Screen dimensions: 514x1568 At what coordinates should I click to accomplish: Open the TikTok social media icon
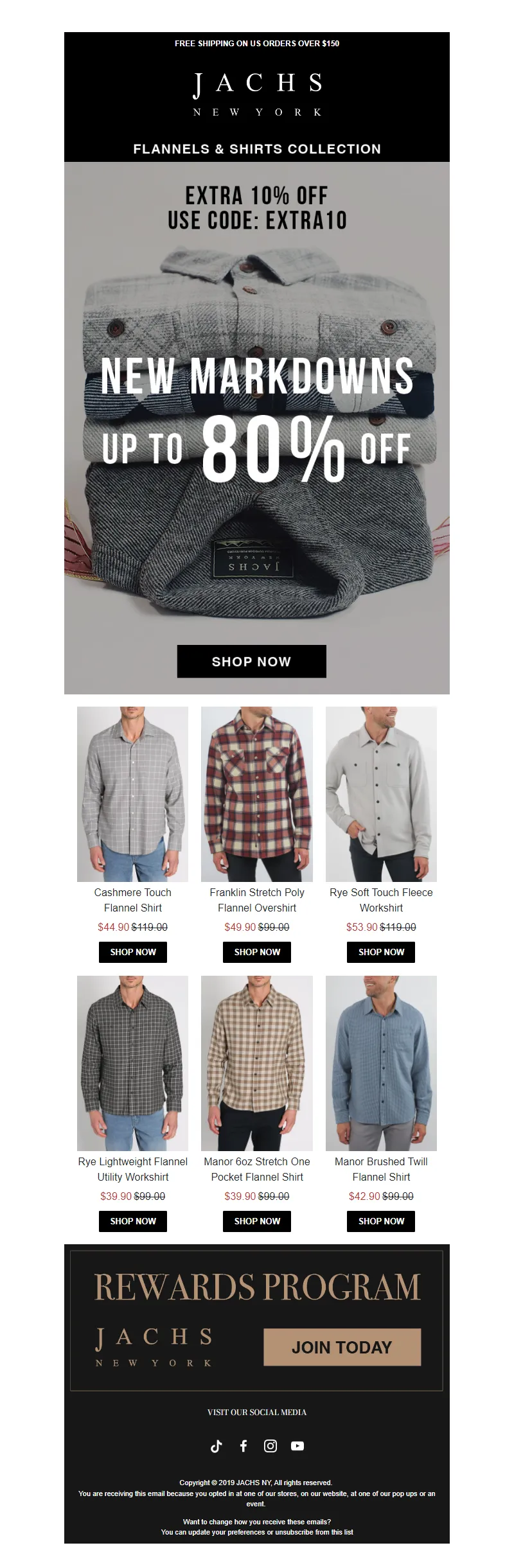click(217, 1445)
